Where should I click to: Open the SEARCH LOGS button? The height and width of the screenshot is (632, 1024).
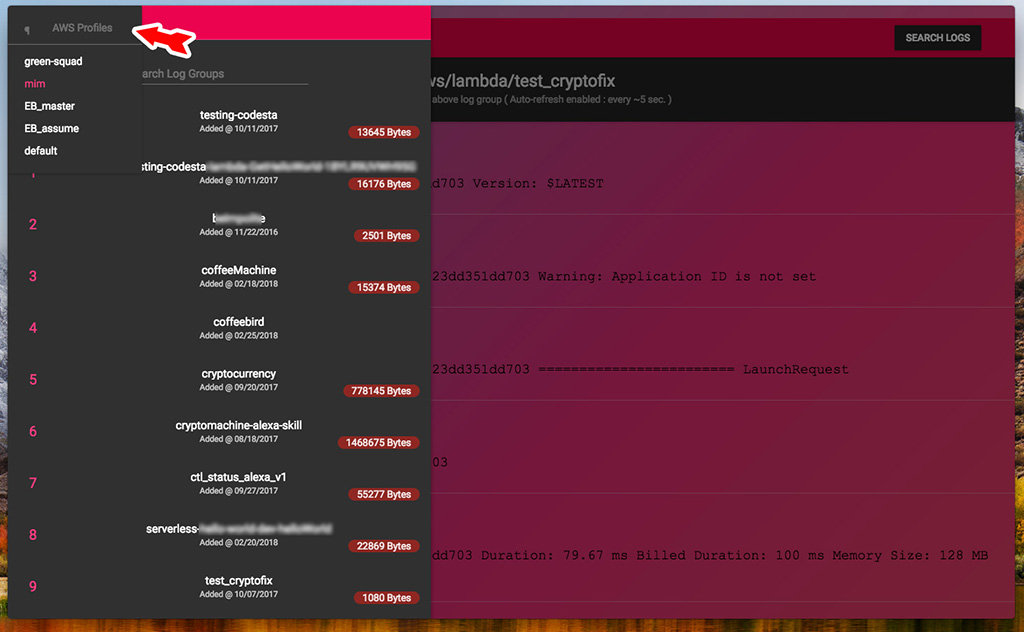point(937,38)
